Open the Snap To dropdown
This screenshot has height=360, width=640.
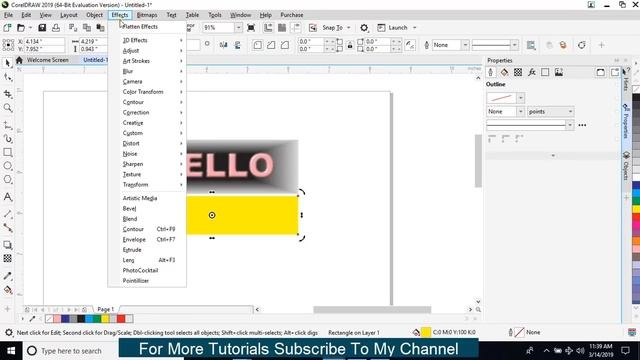pos(349,28)
